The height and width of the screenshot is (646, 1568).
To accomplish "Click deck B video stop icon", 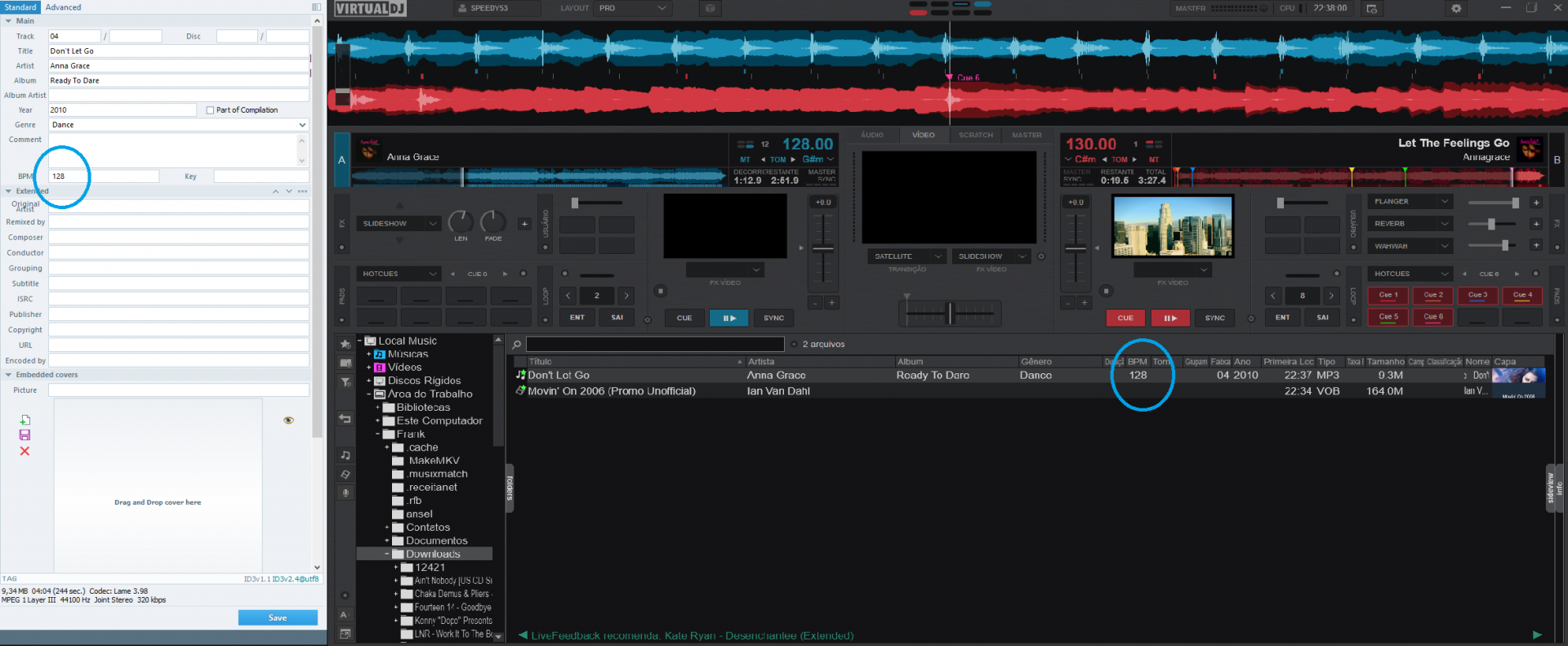I will click(x=1106, y=291).
